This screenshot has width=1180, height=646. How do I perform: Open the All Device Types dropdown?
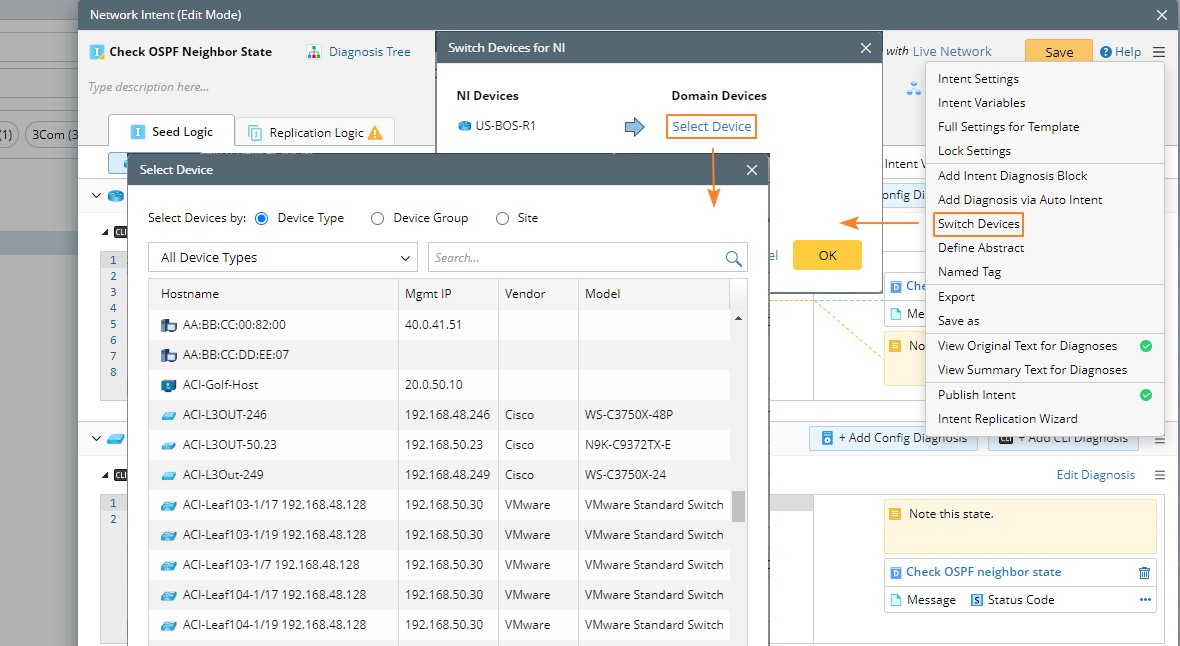point(283,258)
